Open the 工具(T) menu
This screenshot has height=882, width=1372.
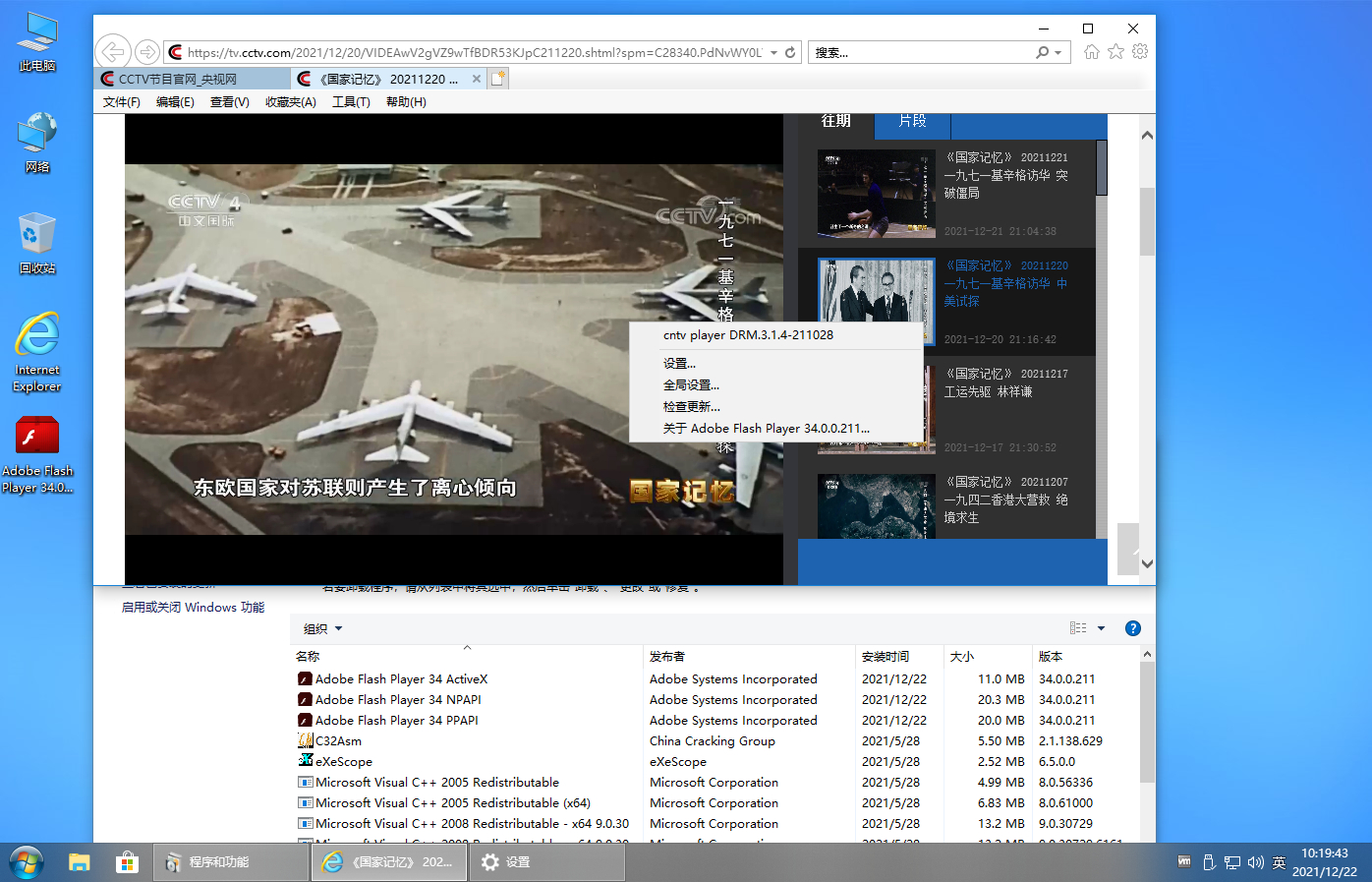[351, 102]
